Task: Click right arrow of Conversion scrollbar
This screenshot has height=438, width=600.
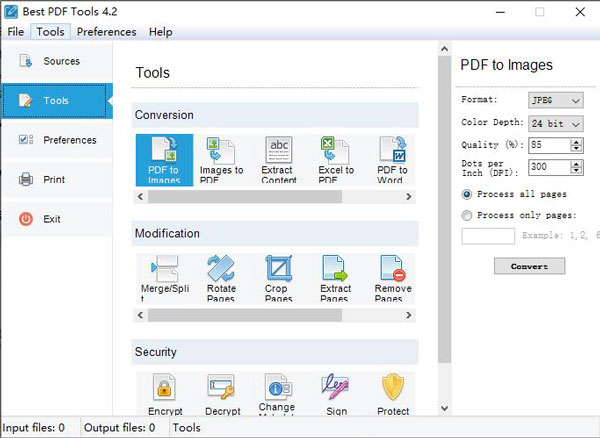Action: tap(408, 197)
